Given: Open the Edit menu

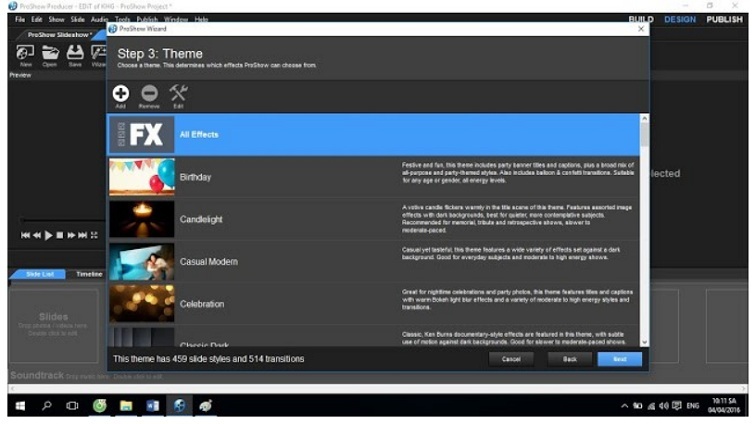Looking at the screenshot, I should pyautogui.click(x=37, y=20).
